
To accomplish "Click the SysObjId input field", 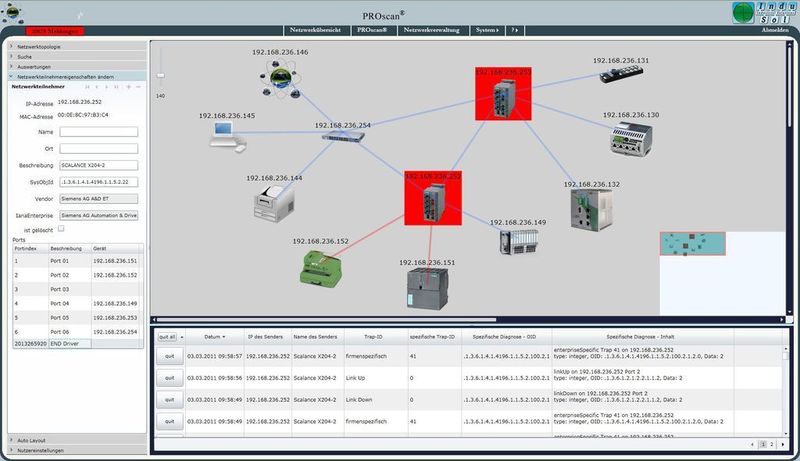I will [x=98, y=182].
